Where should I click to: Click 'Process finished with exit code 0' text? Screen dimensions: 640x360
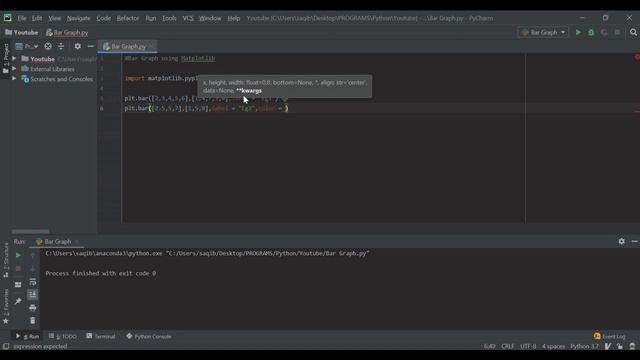point(100,273)
